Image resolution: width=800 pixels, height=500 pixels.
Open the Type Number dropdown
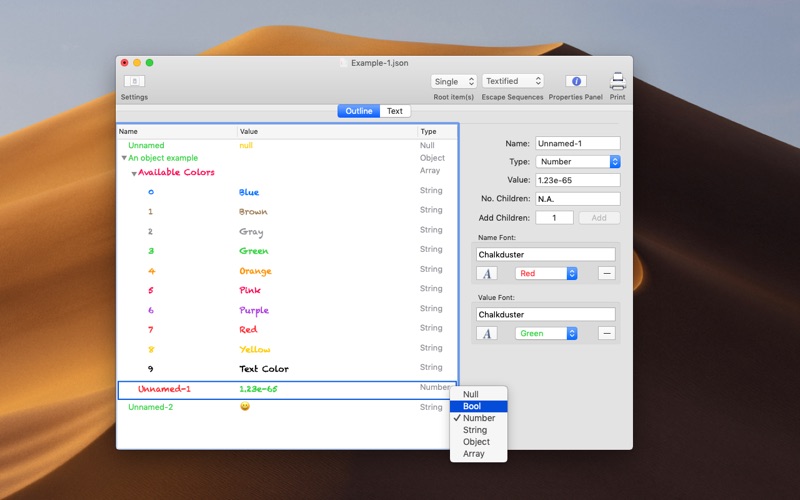pyautogui.click(x=578, y=162)
